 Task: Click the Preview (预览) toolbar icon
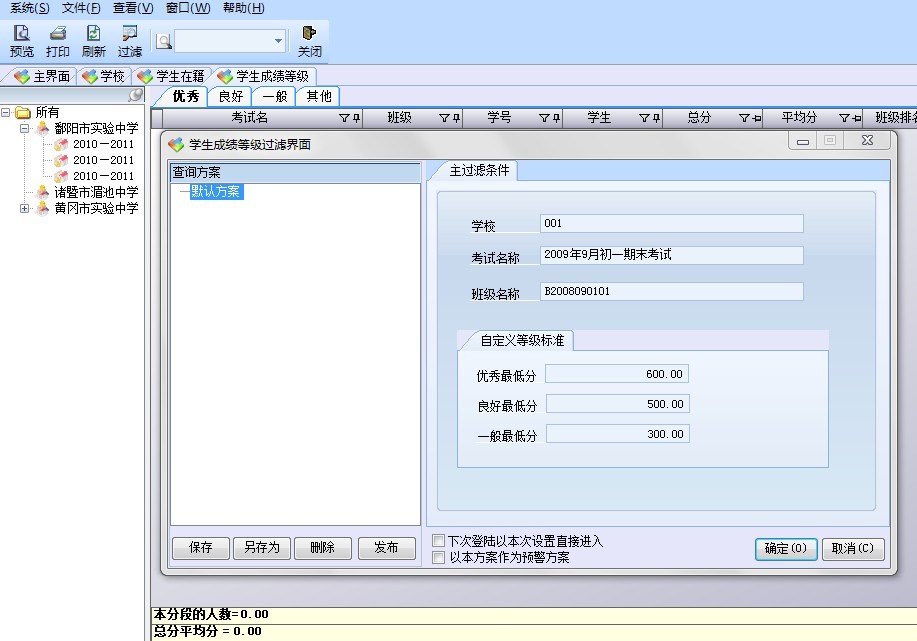[21, 40]
